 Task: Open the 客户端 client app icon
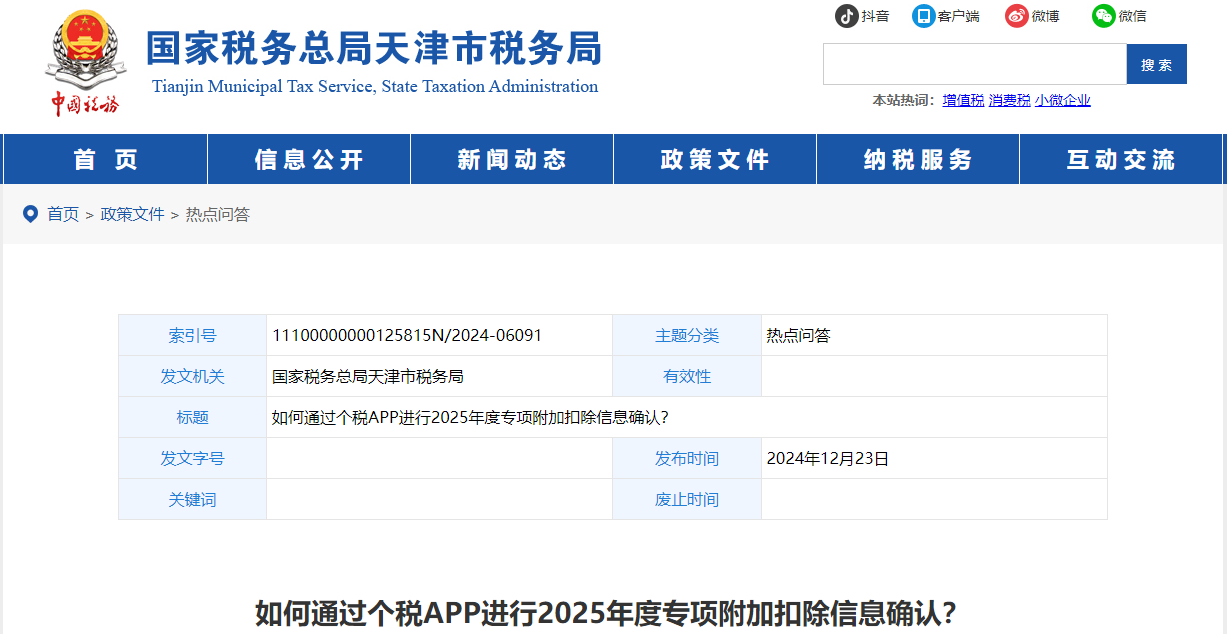click(923, 16)
